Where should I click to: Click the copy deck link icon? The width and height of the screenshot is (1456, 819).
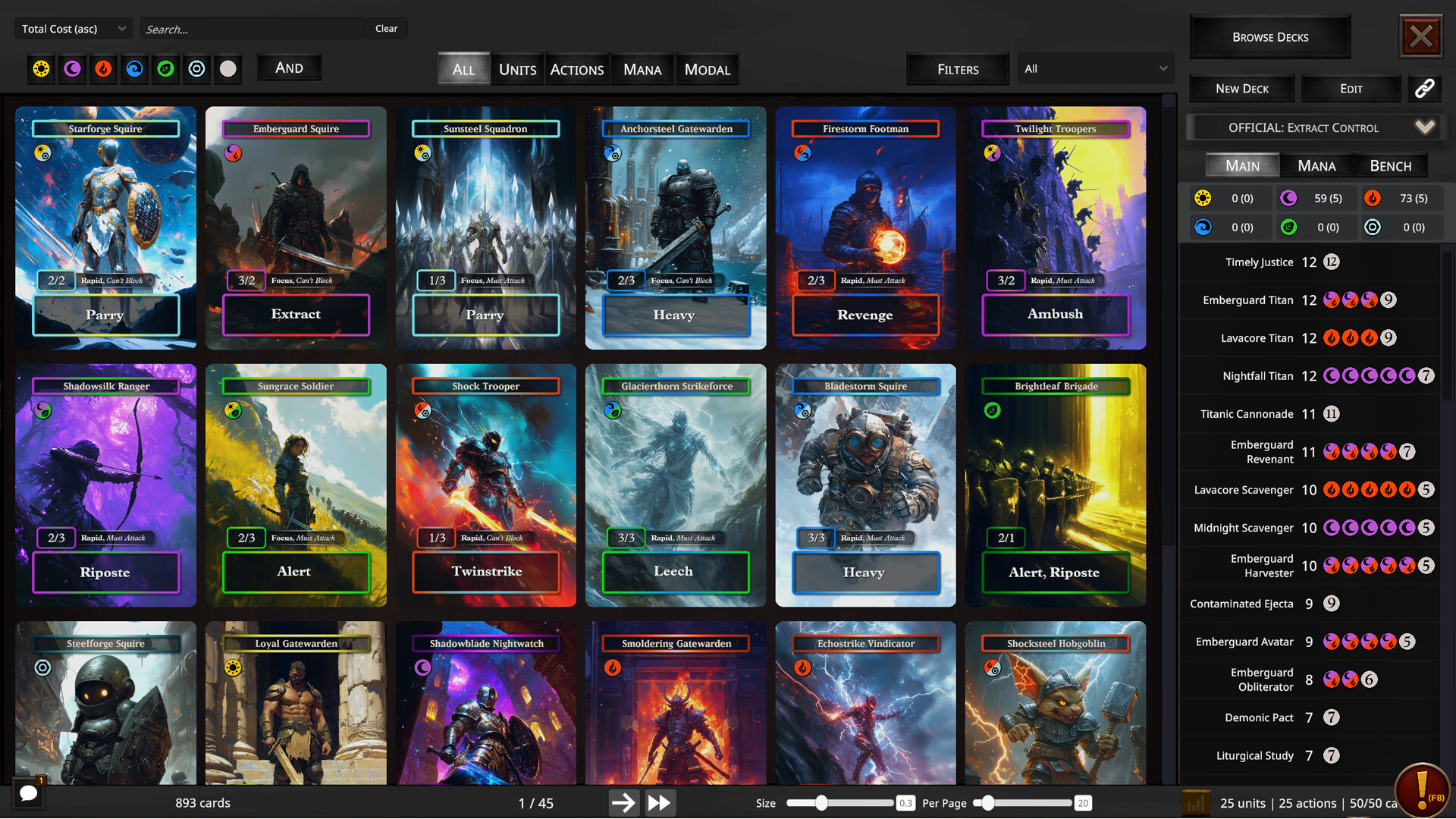click(x=1424, y=89)
